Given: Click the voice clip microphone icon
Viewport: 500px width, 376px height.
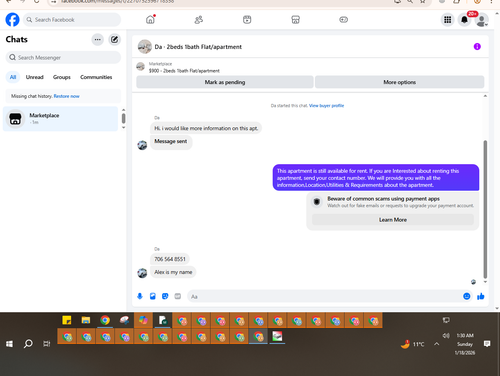Looking at the screenshot, I should coord(140,296).
